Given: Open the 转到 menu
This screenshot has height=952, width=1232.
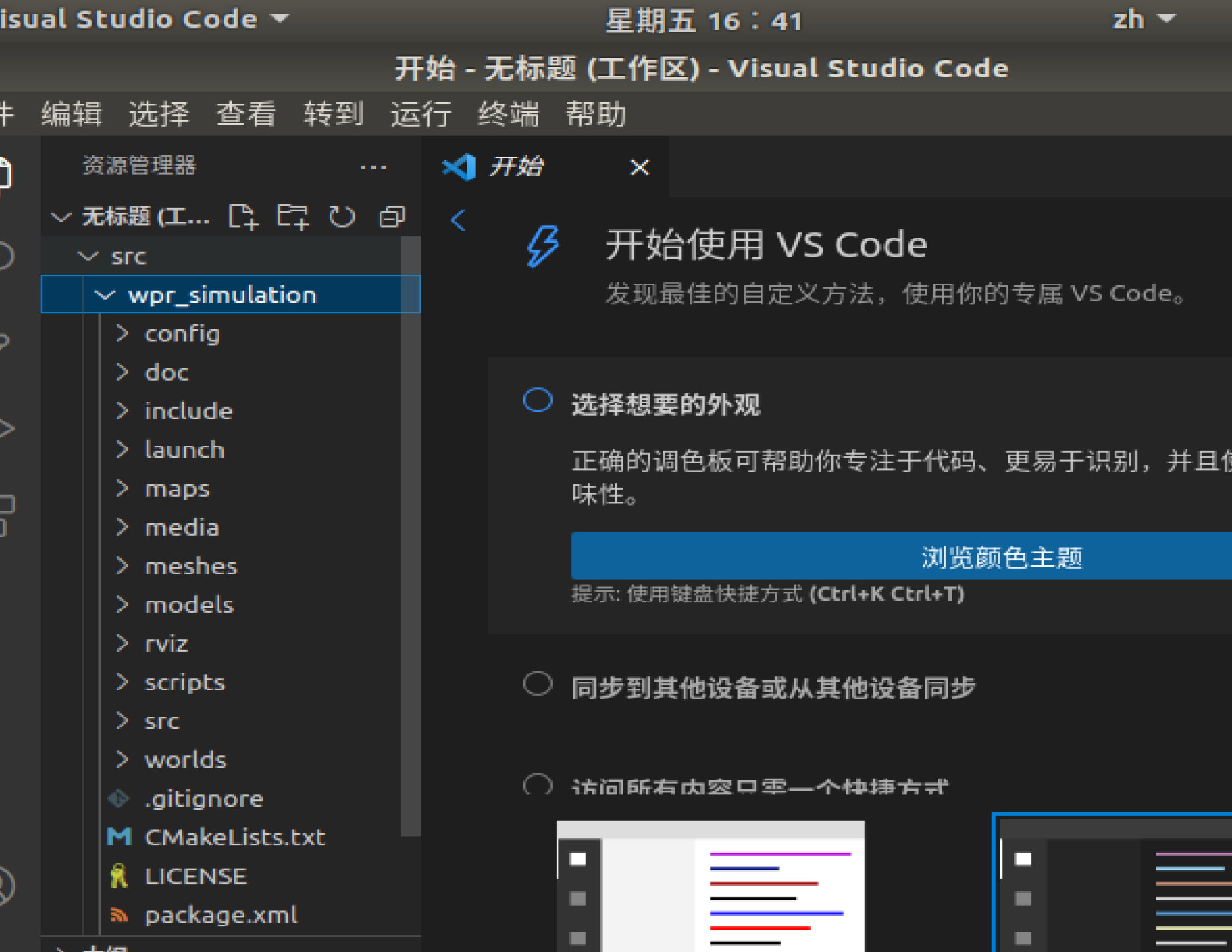Looking at the screenshot, I should pyautogui.click(x=334, y=114).
